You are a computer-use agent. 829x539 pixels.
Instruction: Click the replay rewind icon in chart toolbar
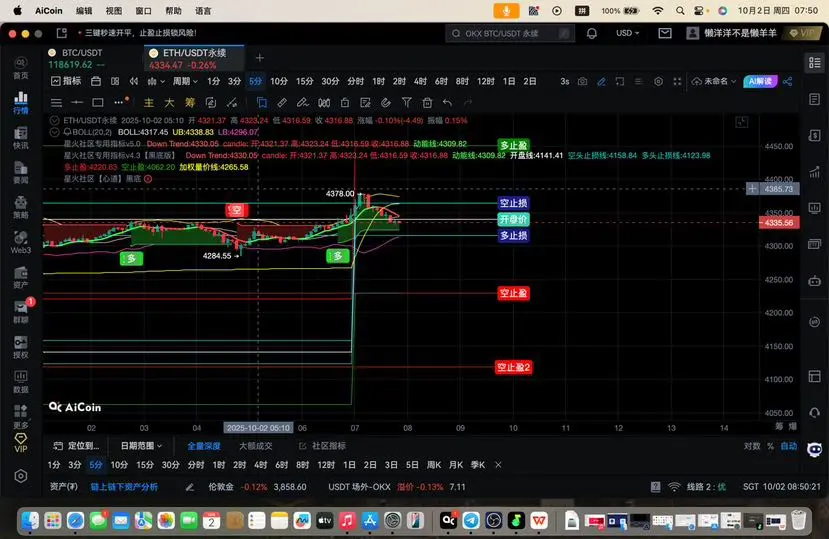pyautogui.click(x=134, y=81)
